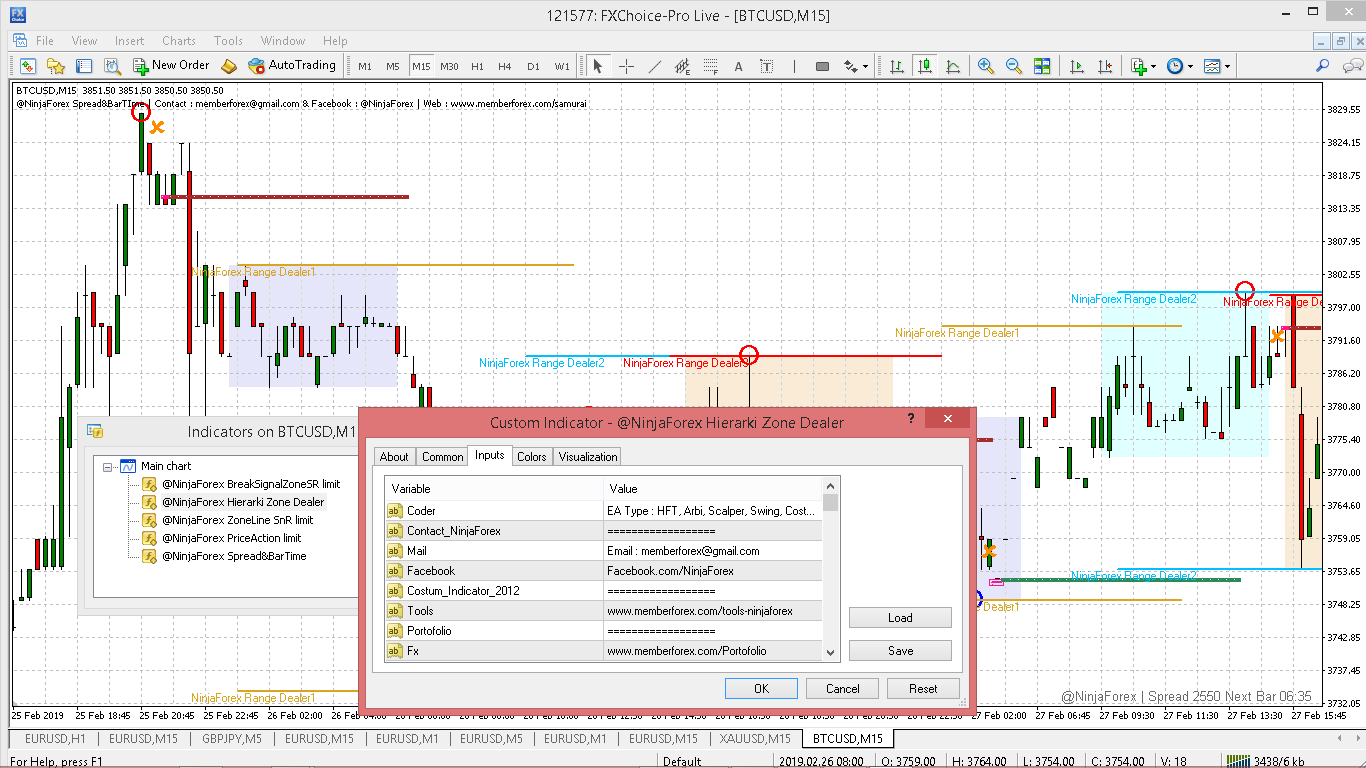The height and width of the screenshot is (768, 1366).
Task: Select the Fibonacci retracement tool
Action: click(711, 66)
